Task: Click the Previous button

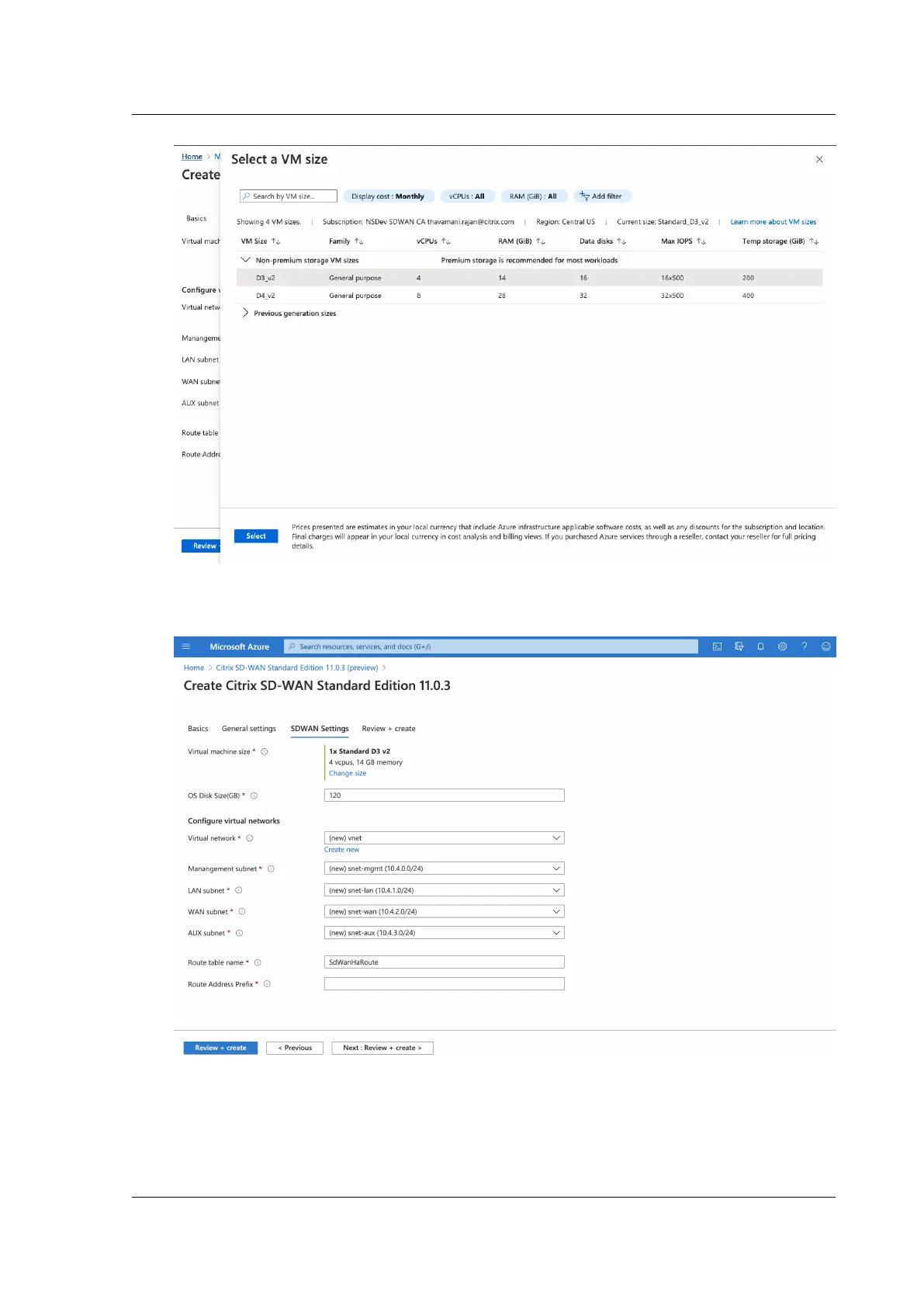Action: (295, 1048)
